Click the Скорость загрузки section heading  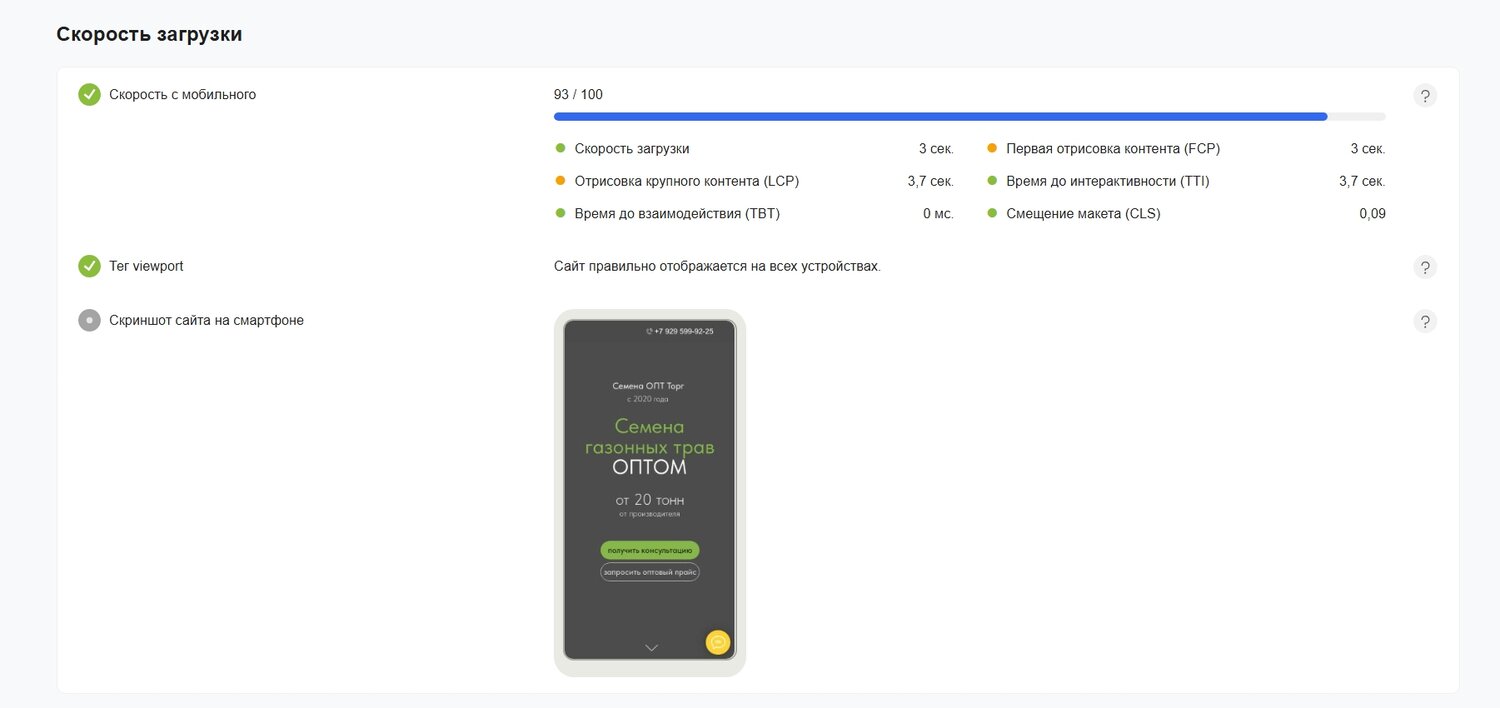click(149, 34)
